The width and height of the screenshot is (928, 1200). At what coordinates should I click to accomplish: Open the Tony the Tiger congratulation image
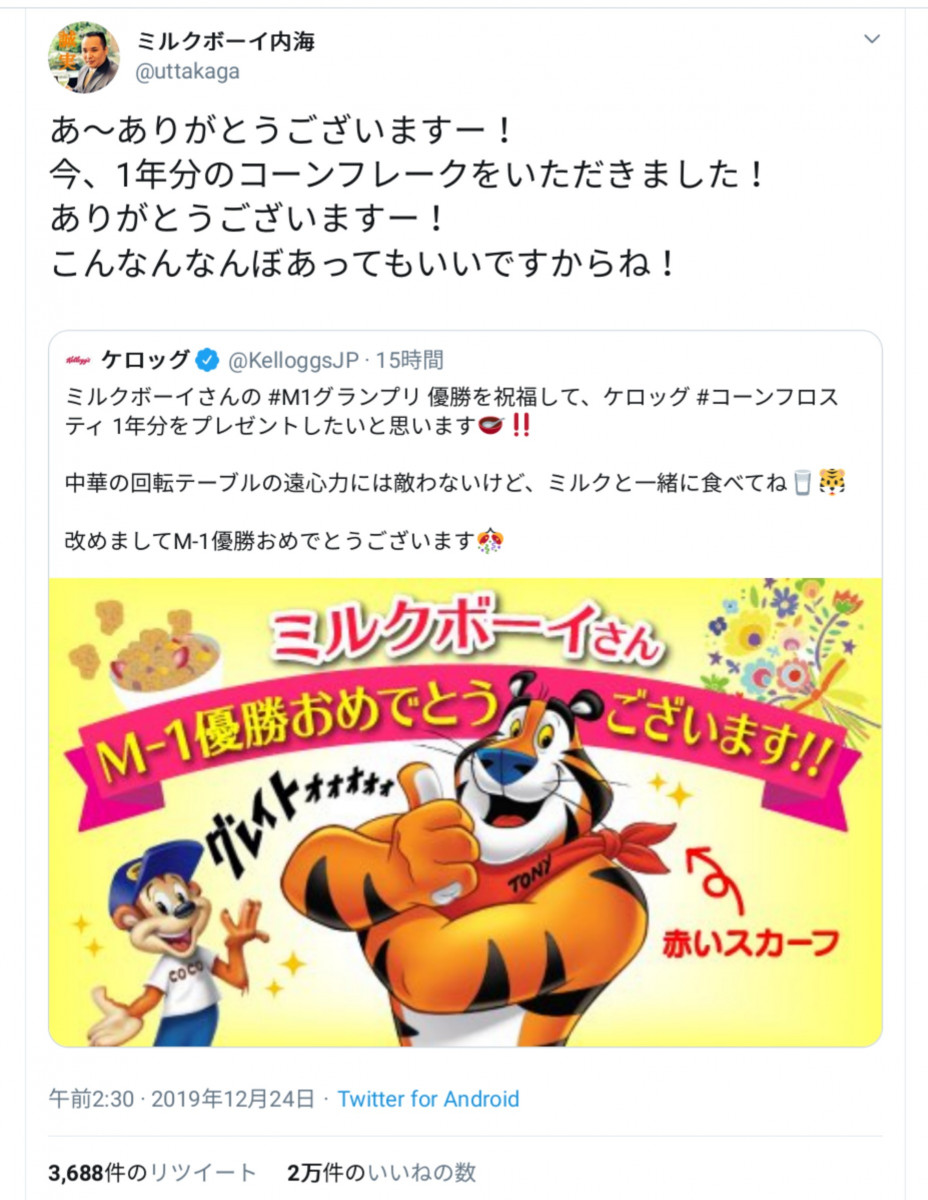(466, 812)
